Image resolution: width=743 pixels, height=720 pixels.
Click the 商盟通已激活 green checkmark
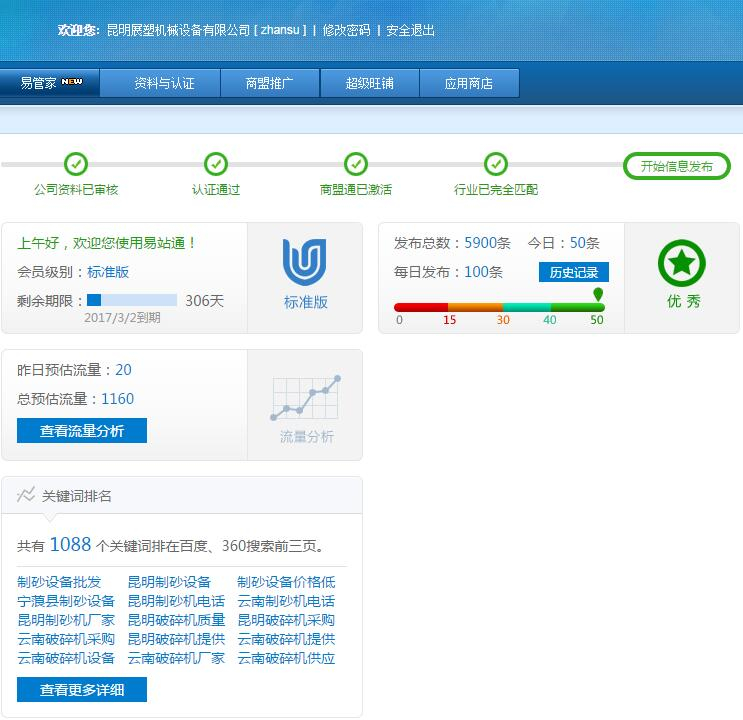pyautogui.click(x=356, y=164)
